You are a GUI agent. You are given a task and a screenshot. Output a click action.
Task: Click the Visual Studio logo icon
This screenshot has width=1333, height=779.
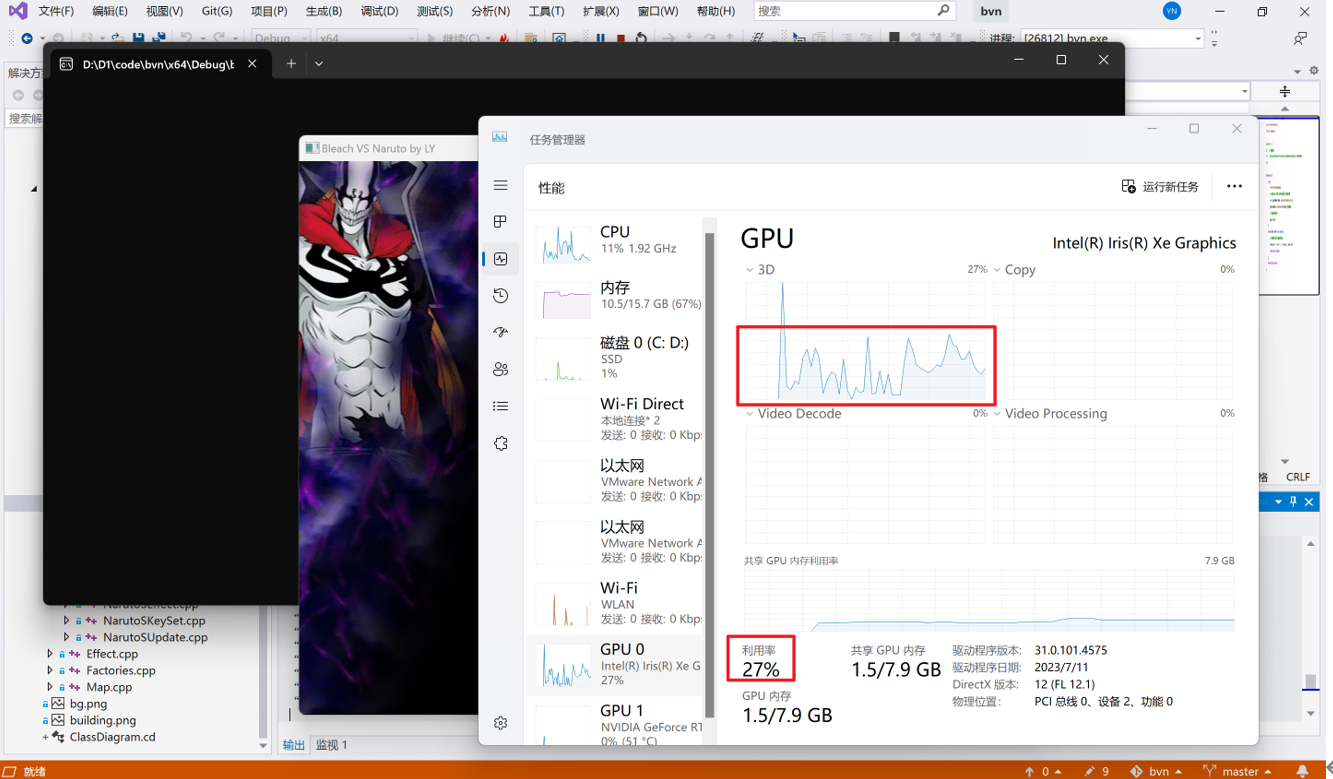[x=17, y=11]
